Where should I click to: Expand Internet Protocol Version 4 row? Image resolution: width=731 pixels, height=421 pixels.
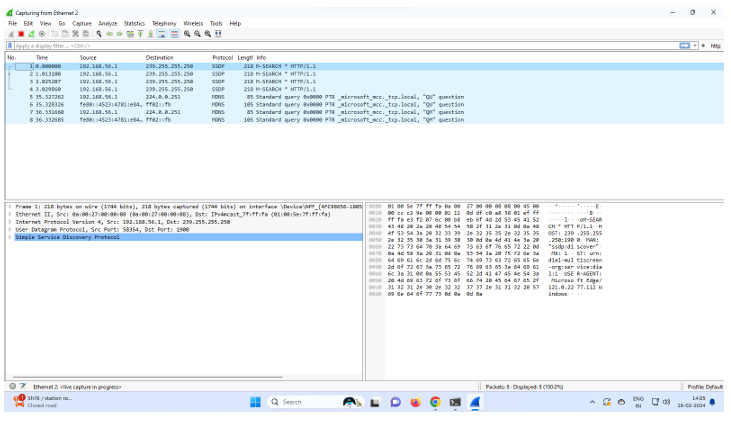click(x=10, y=222)
